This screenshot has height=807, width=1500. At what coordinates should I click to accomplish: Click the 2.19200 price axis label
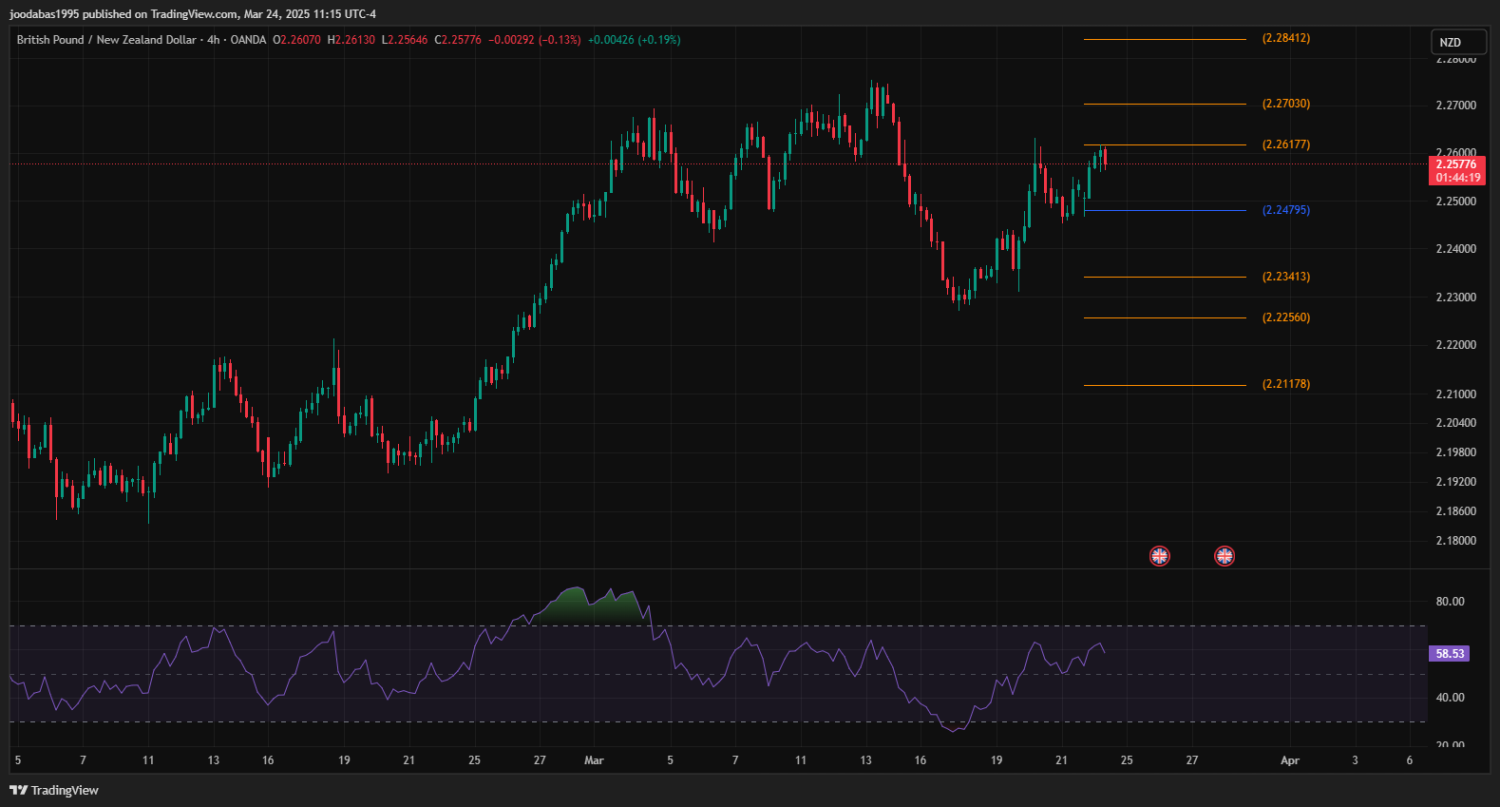pyautogui.click(x=1455, y=482)
